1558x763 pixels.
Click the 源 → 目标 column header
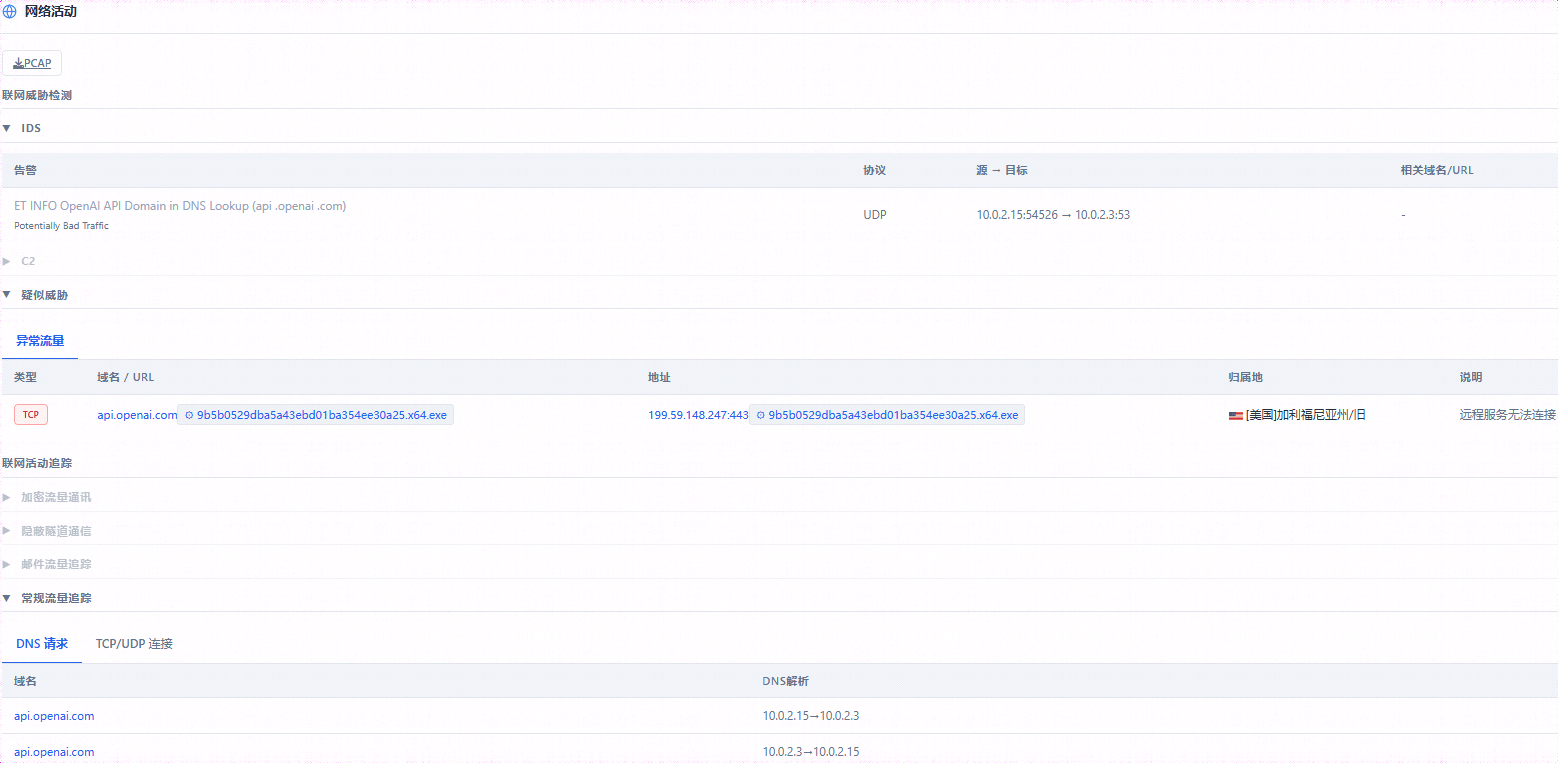coord(1002,170)
